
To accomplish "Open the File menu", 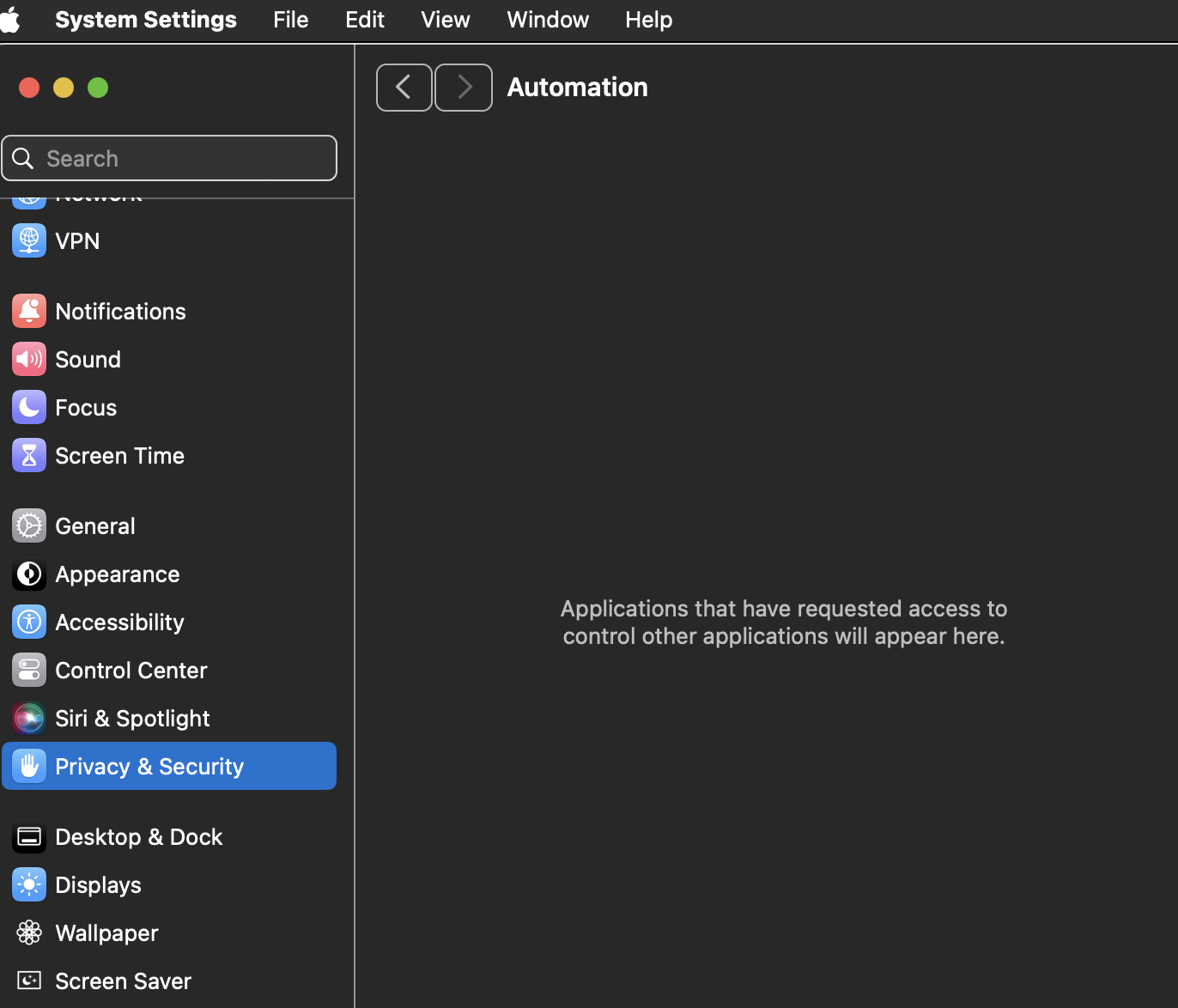I will (x=290, y=20).
